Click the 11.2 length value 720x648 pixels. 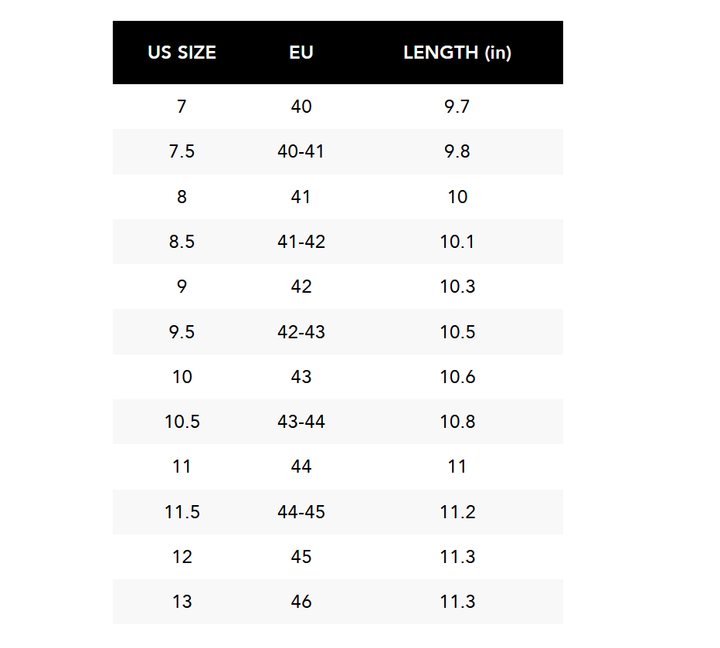pos(457,512)
